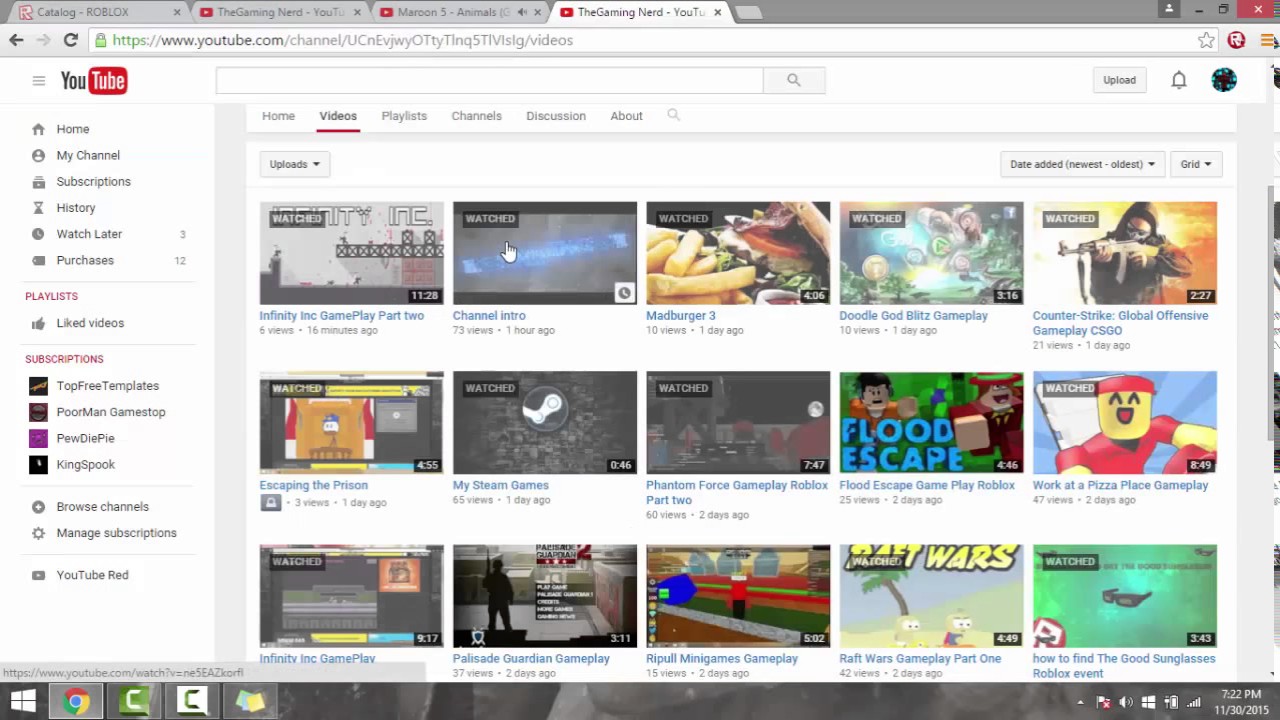Click the PoorMan Gamestop channel avatar
1280x720 pixels.
pyautogui.click(x=38, y=412)
